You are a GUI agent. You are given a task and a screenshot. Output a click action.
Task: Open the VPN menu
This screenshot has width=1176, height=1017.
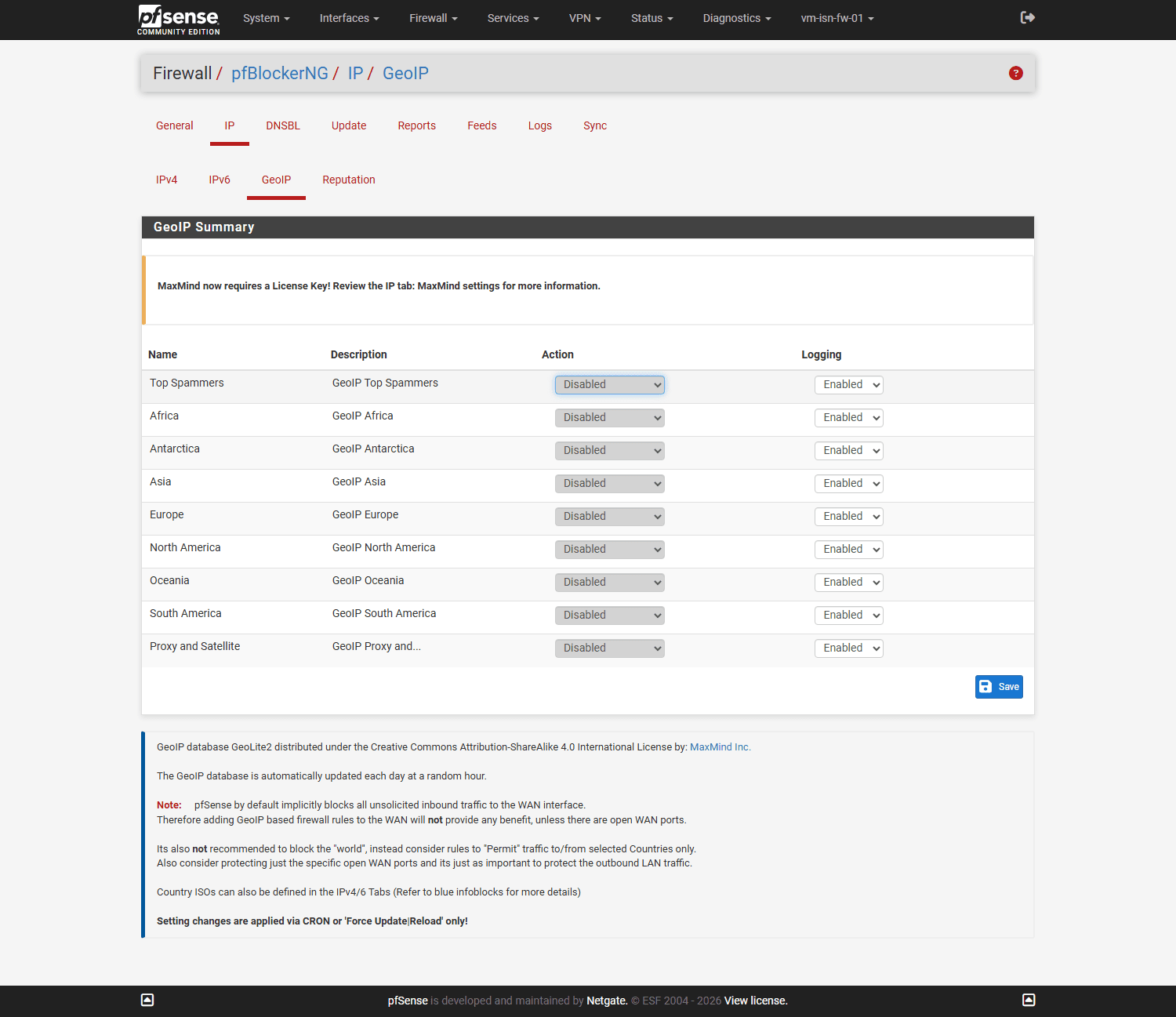click(x=585, y=18)
